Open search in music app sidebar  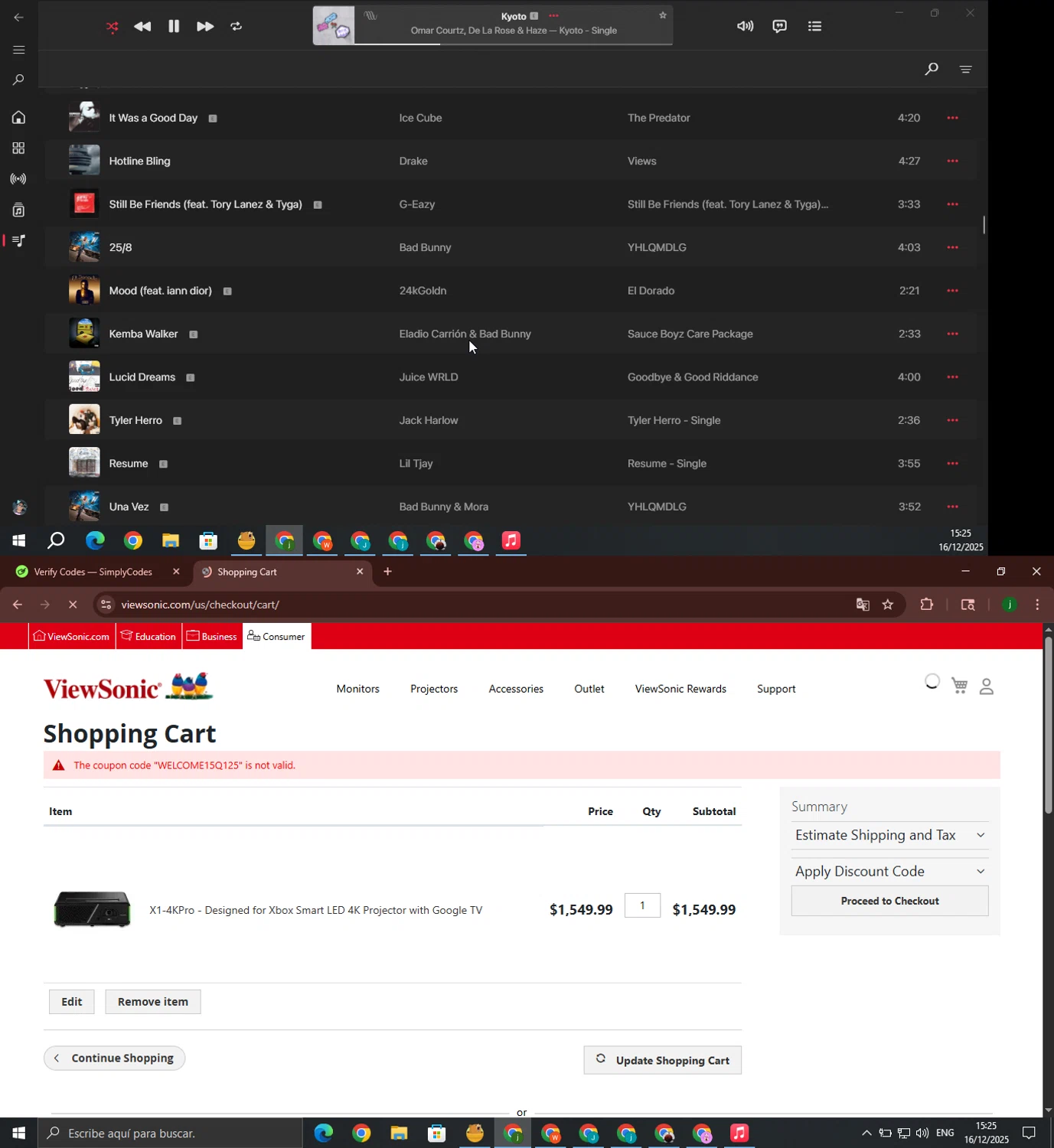(18, 80)
